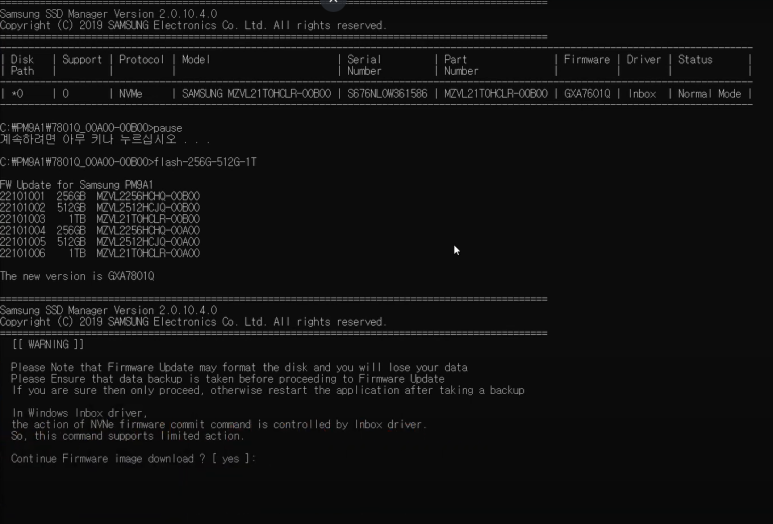The width and height of the screenshot is (773, 524).
Task: Click the "*0" disk path cell
Action: pos(17,94)
